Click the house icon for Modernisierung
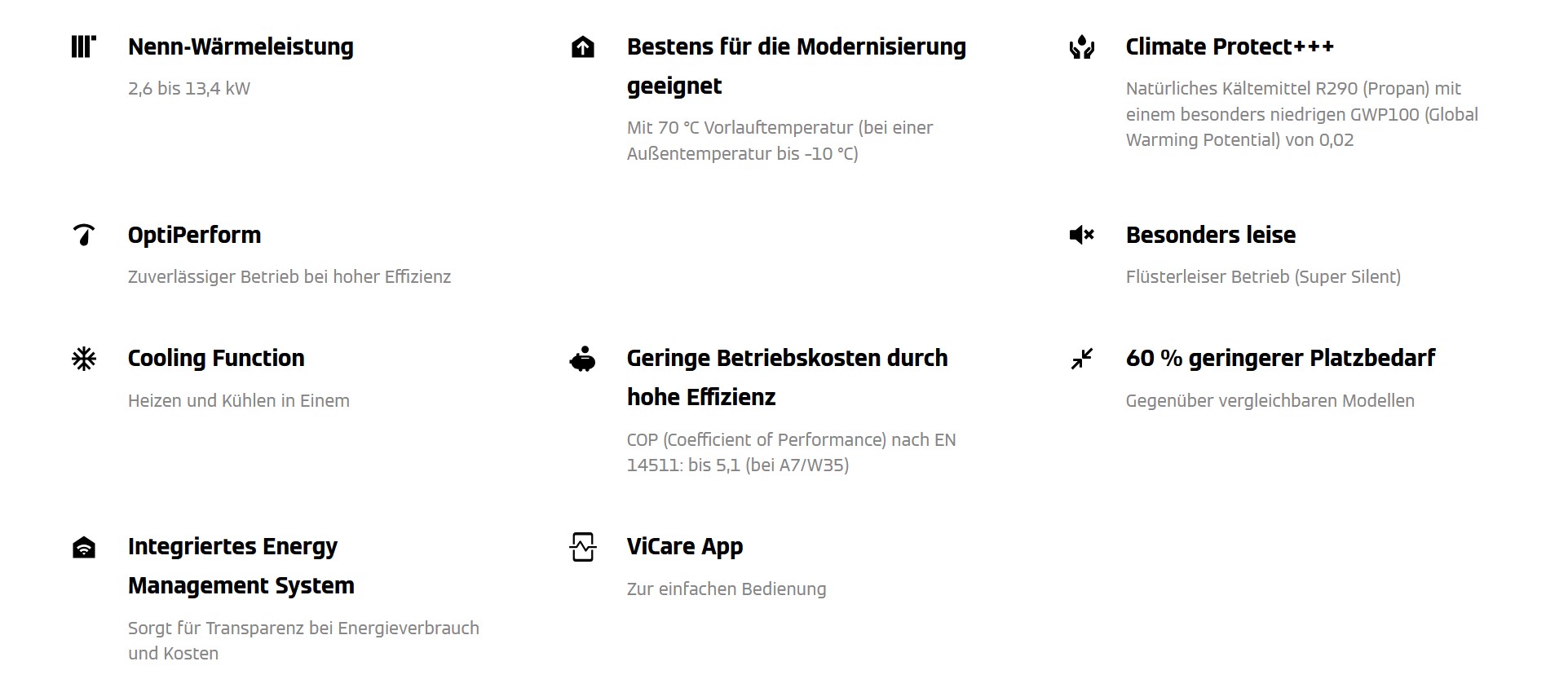The height and width of the screenshot is (688, 1568). pos(583,46)
